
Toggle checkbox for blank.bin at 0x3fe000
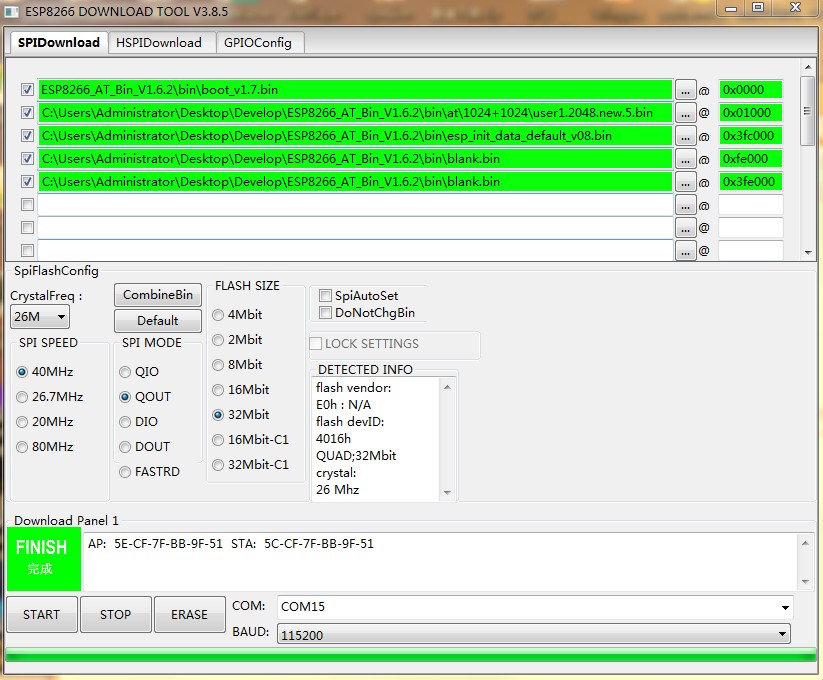(x=27, y=182)
